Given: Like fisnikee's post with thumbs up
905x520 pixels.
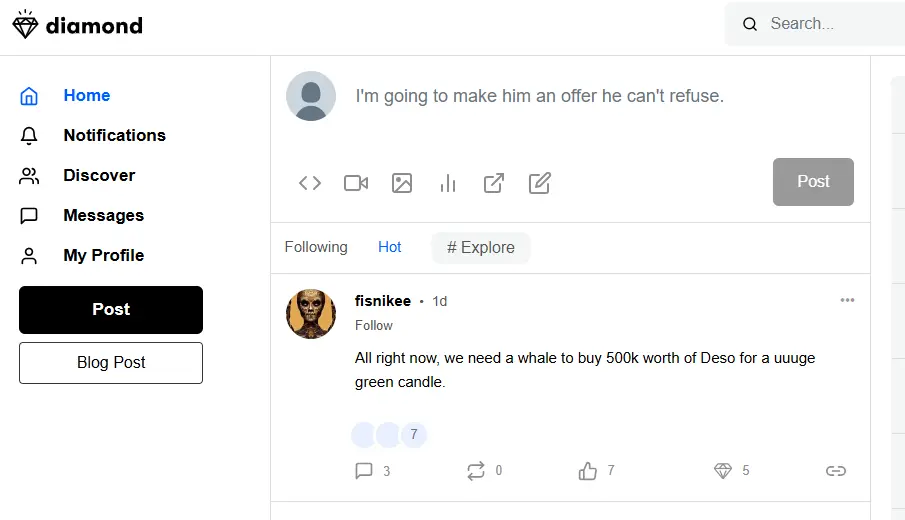Looking at the screenshot, I should pyautogui.click(x=588, y=471).
